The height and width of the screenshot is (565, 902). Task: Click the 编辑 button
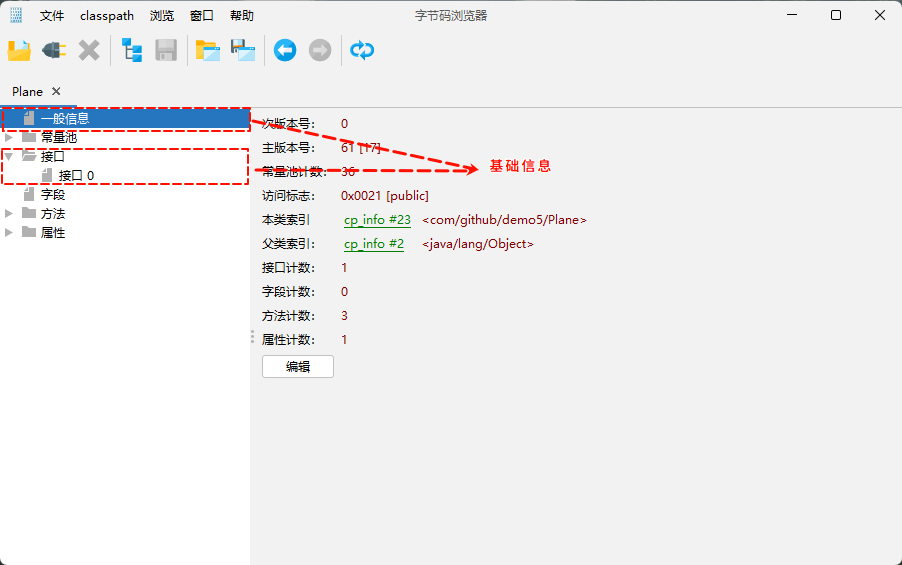[x=297, y=367]
